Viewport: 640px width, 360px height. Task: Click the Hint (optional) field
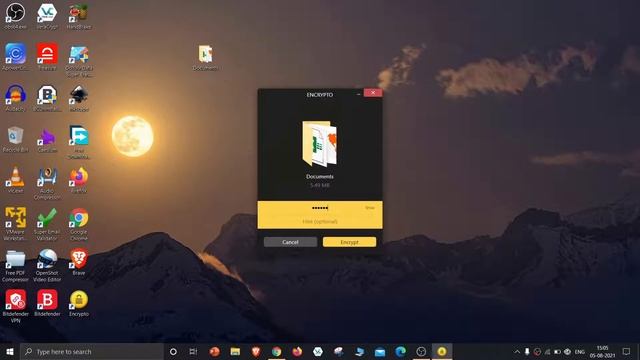pos(320,221)
